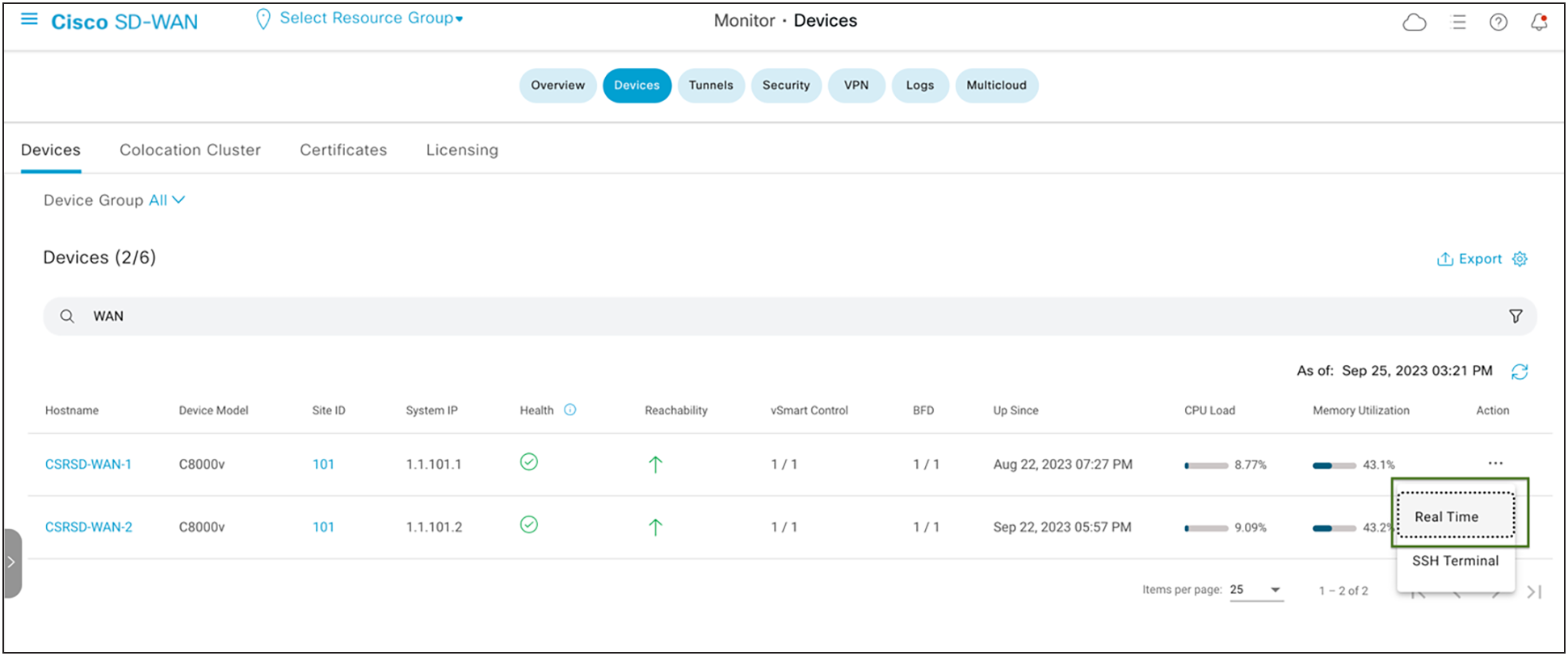1568x656 pixels.
Task: Select Aug 22, 2023 07:27 PM cell
Action: coord(1063,465)
